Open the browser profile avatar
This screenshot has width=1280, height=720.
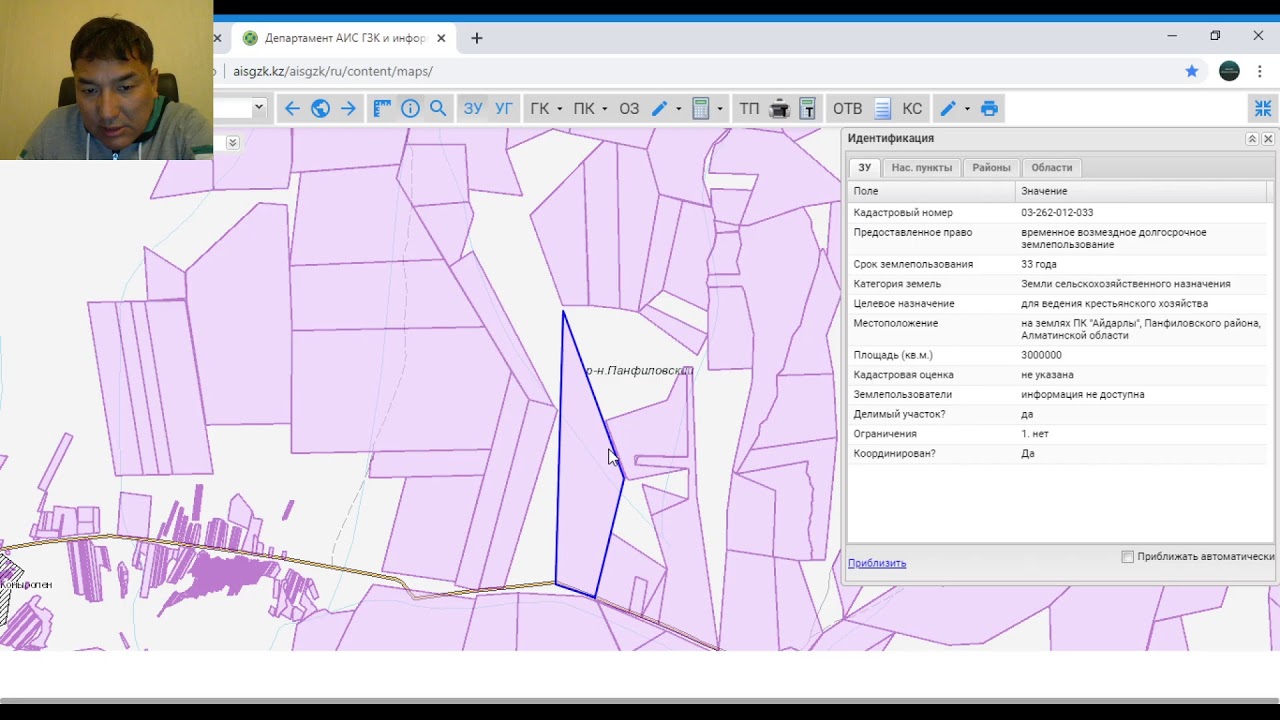pos(1230,71)
